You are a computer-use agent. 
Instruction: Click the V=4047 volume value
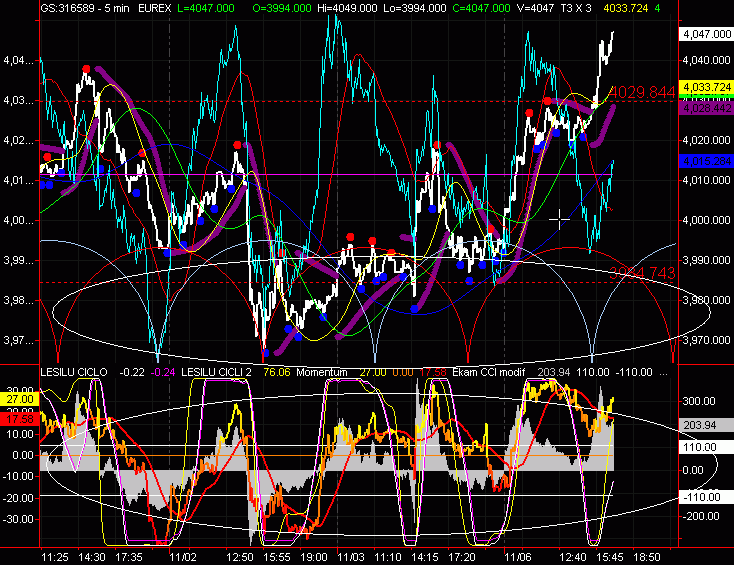535,8
